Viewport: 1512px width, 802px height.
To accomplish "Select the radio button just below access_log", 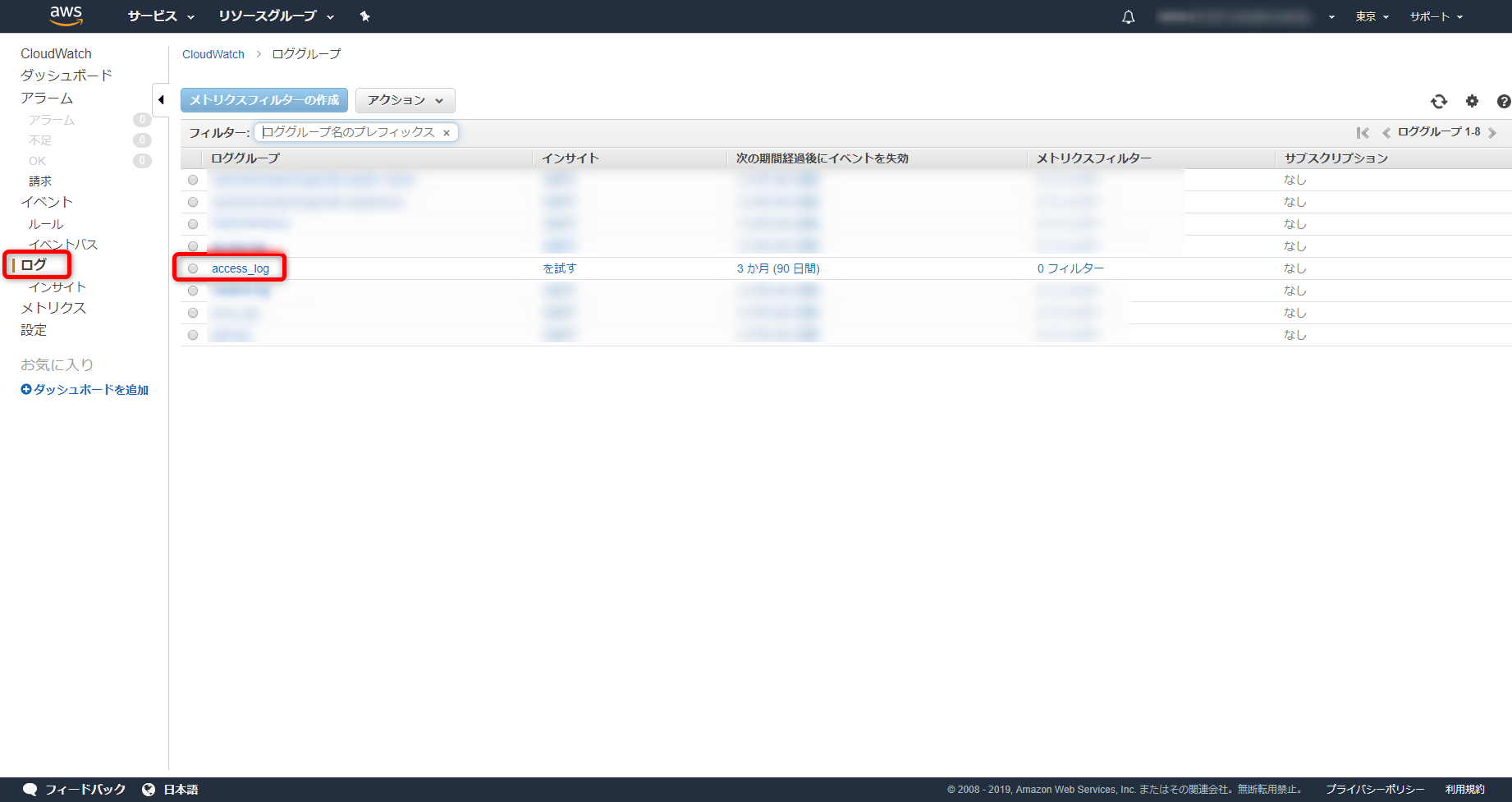I will click(x=193, y=291).
